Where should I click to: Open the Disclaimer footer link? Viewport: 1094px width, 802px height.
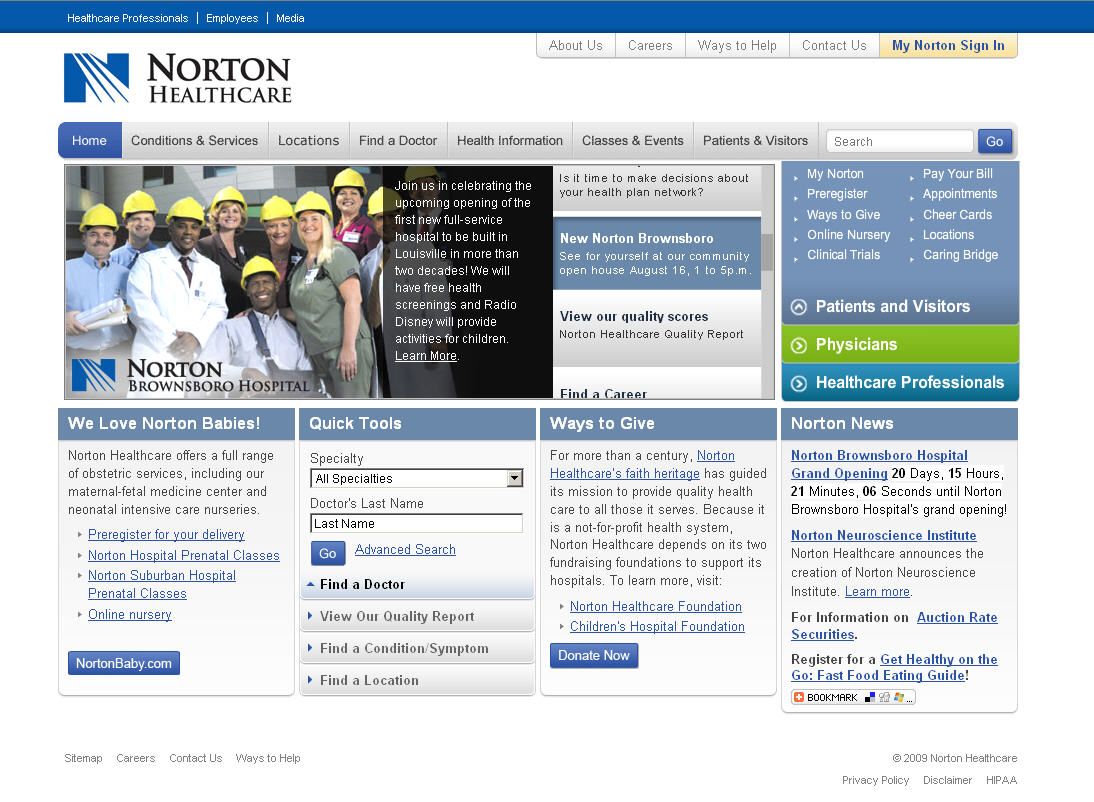tap(947, 780)
